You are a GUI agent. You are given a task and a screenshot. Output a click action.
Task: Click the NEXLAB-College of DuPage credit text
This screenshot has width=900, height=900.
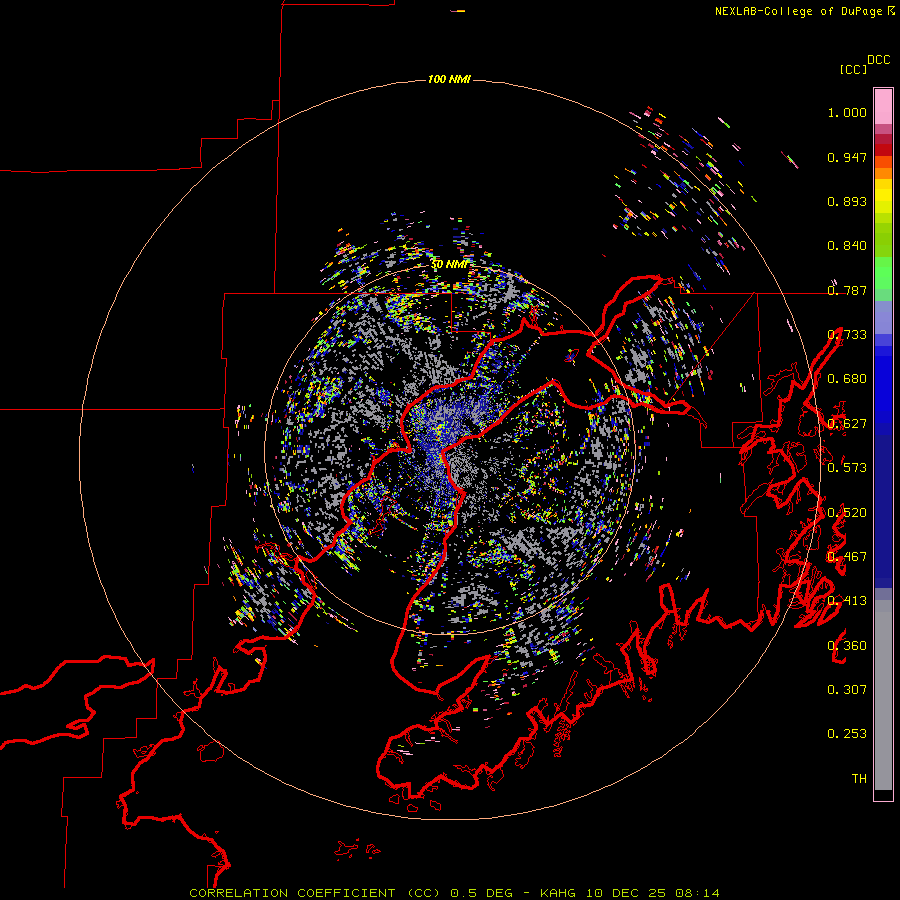[x=798, y=11]
